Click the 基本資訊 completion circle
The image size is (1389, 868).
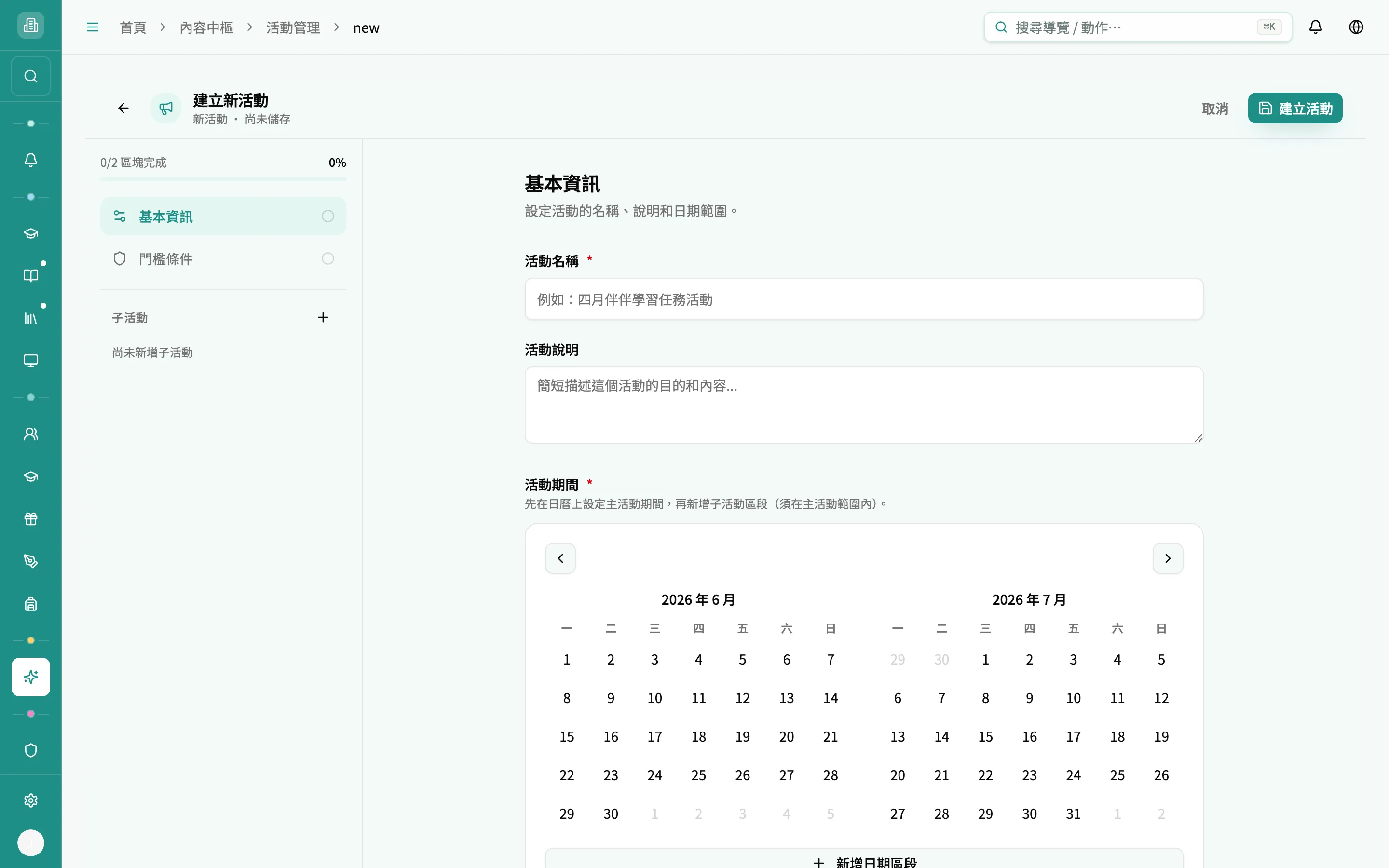click(328, 217)
